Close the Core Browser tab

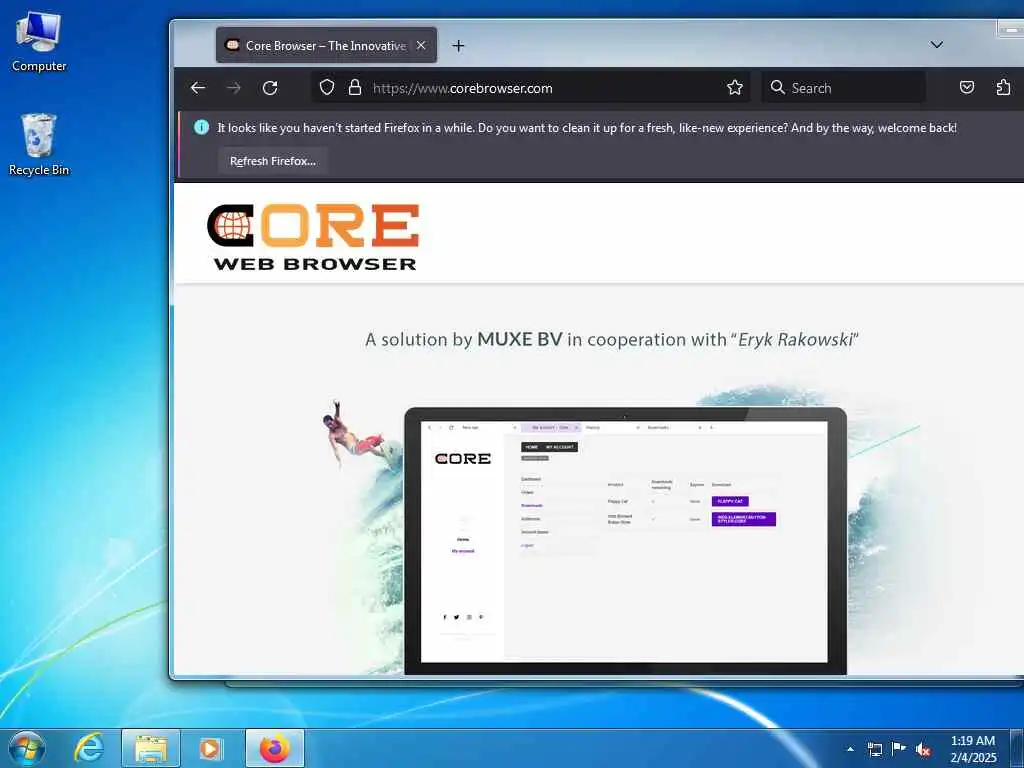[x=421, y=46]
